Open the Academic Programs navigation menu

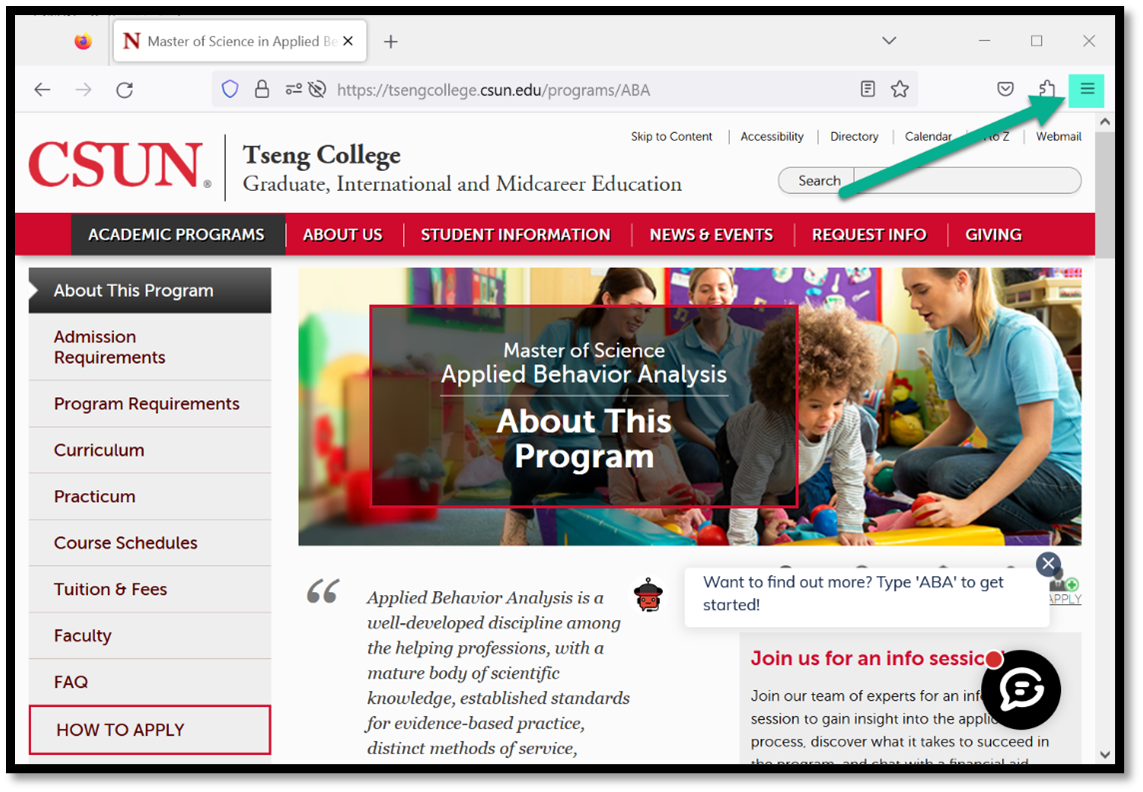pyautogui.click(x=176, y=235)
